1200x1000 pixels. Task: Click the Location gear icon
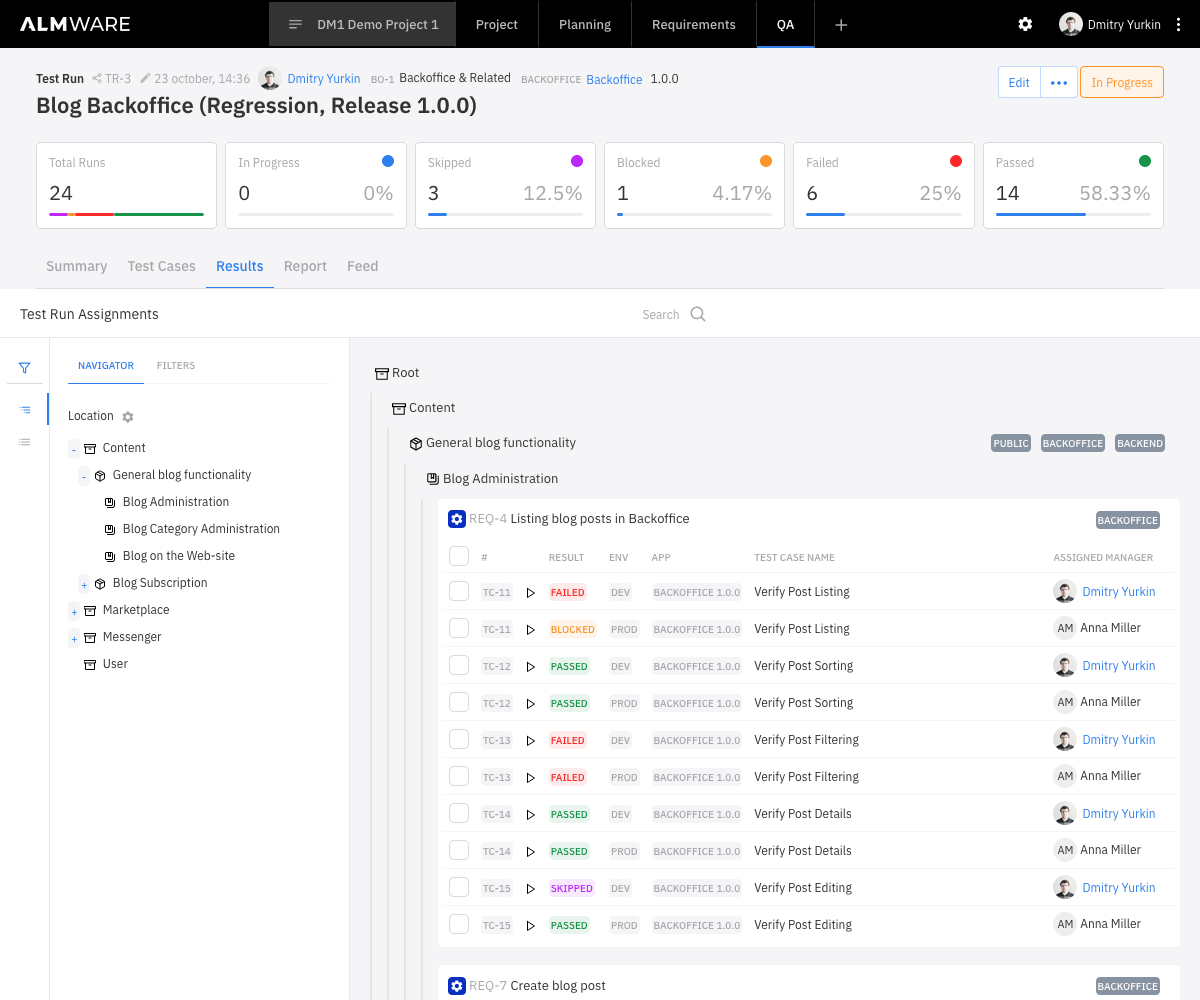pos(128,417)
